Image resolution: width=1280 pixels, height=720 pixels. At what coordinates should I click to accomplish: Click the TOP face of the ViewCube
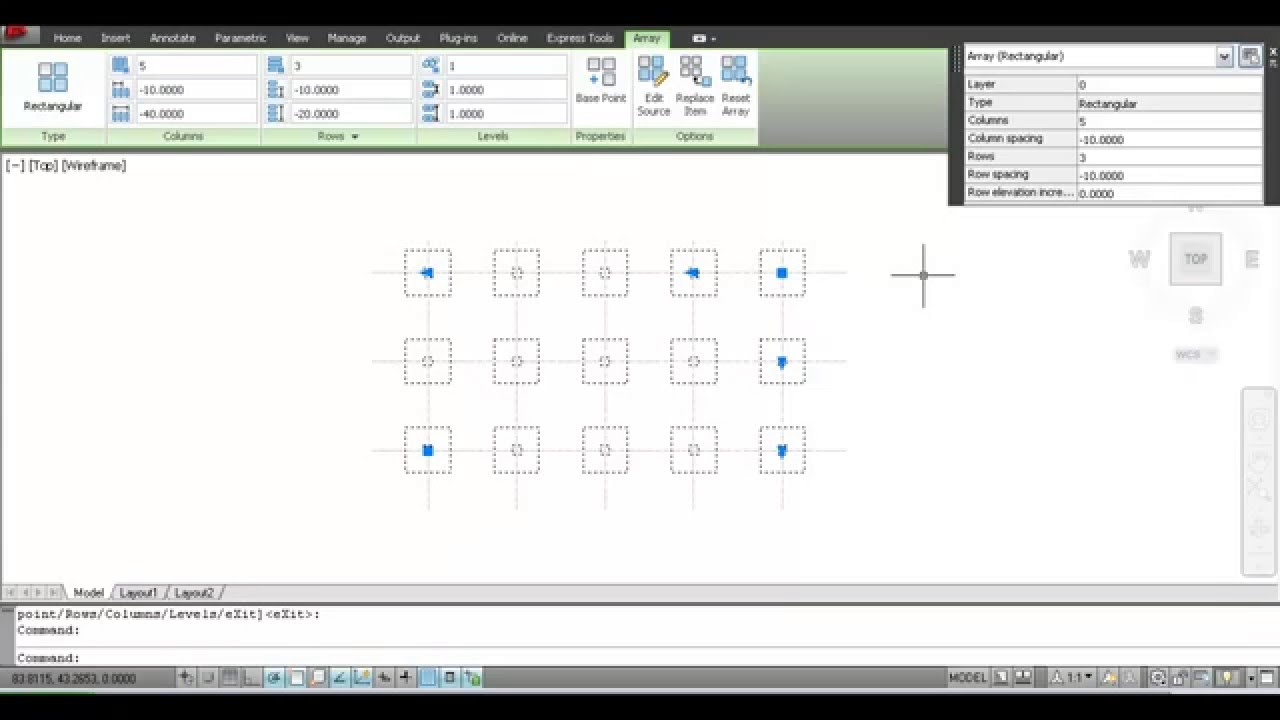point(1196,259)
